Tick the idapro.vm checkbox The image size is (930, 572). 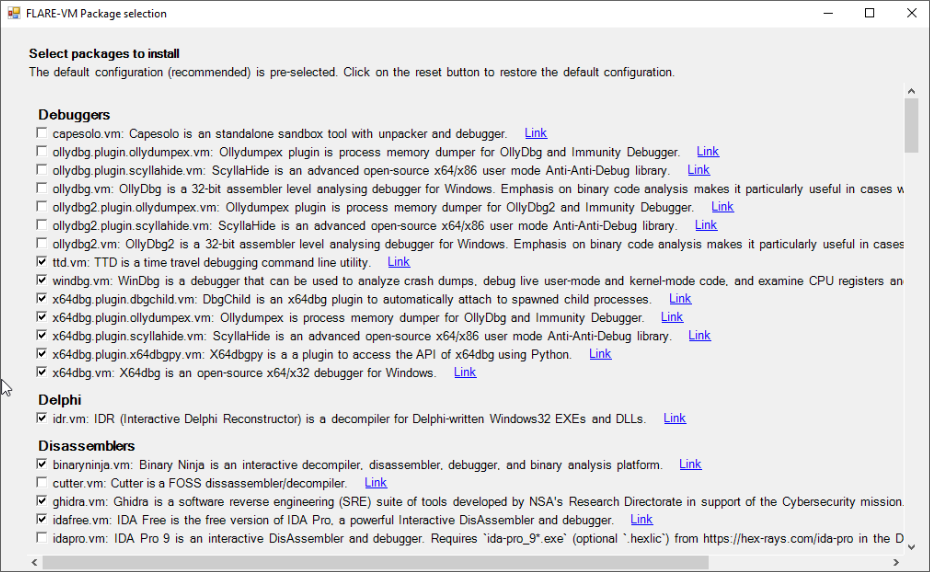42,538
